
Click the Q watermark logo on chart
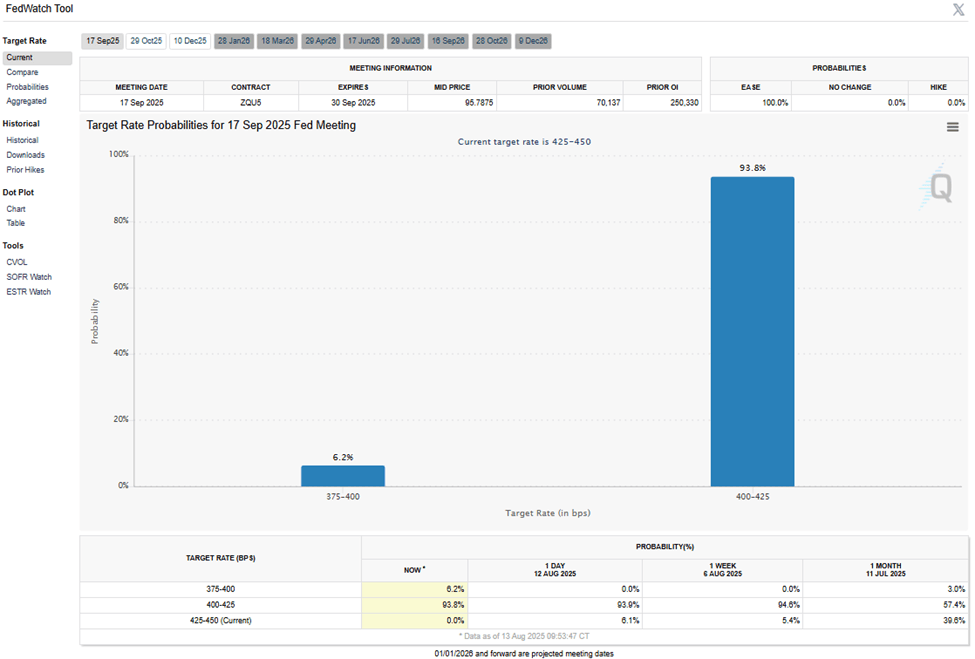[x=939, y=188]
